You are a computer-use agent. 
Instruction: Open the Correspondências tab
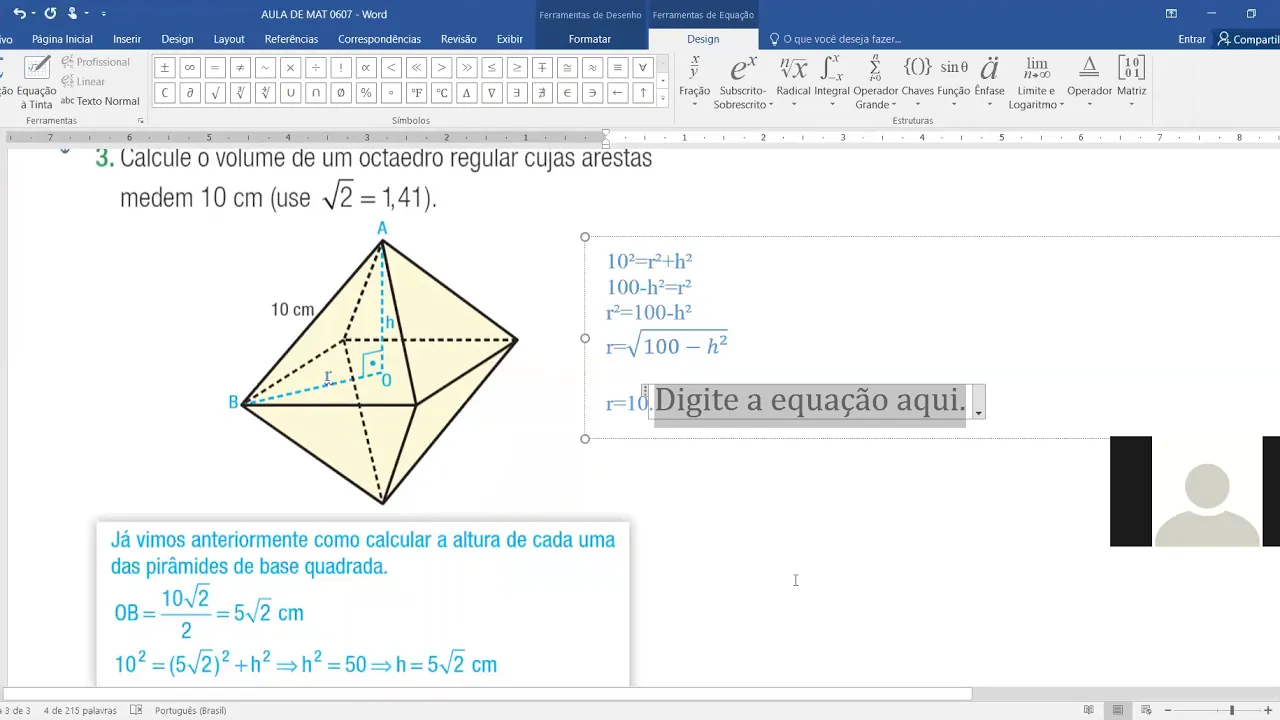379,39
